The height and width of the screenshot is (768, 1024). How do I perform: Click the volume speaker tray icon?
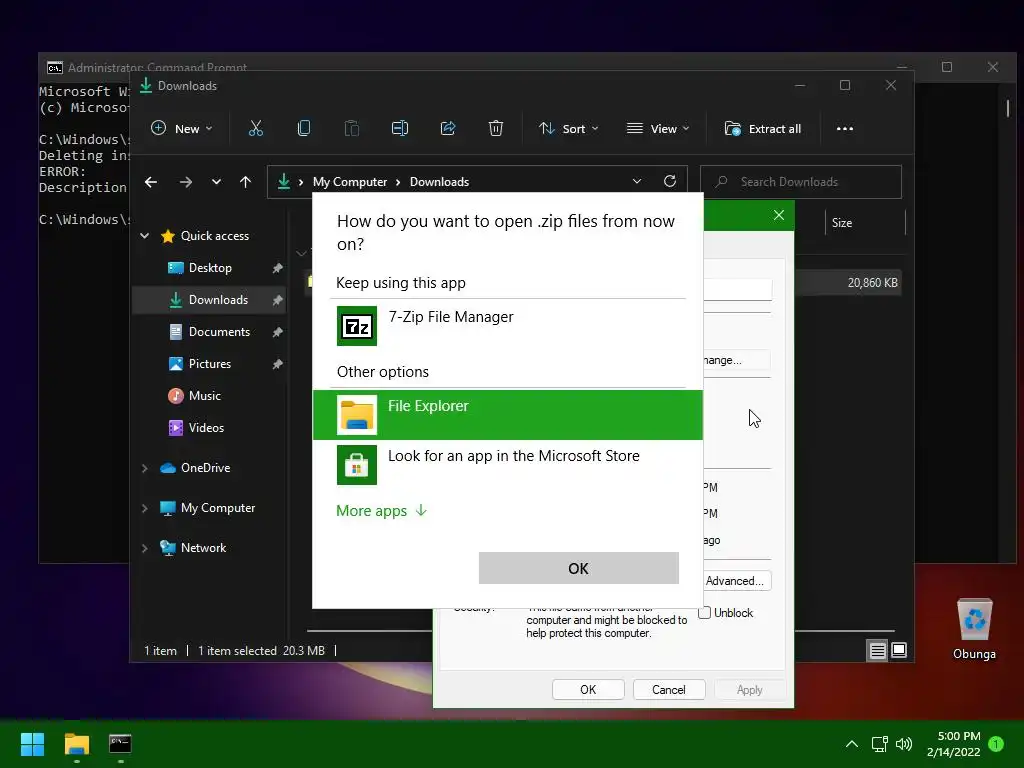[904, 744]
